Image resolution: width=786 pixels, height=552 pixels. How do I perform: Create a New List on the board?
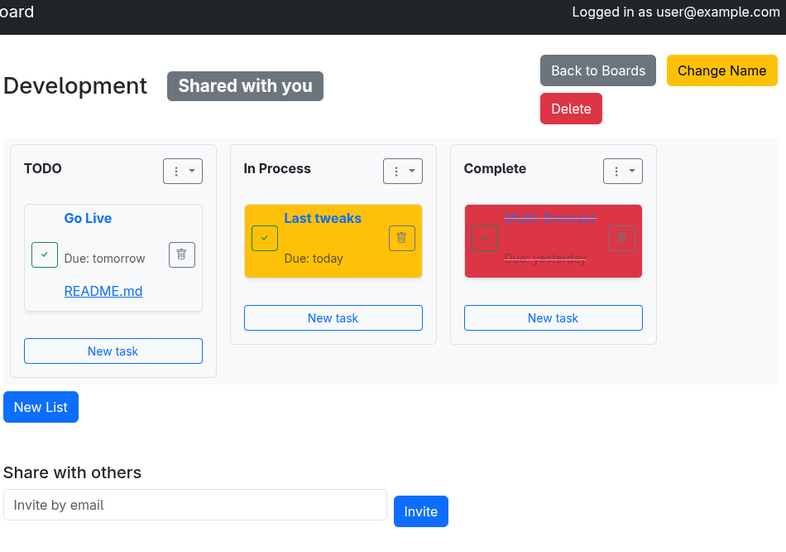[x=41, y=407]
